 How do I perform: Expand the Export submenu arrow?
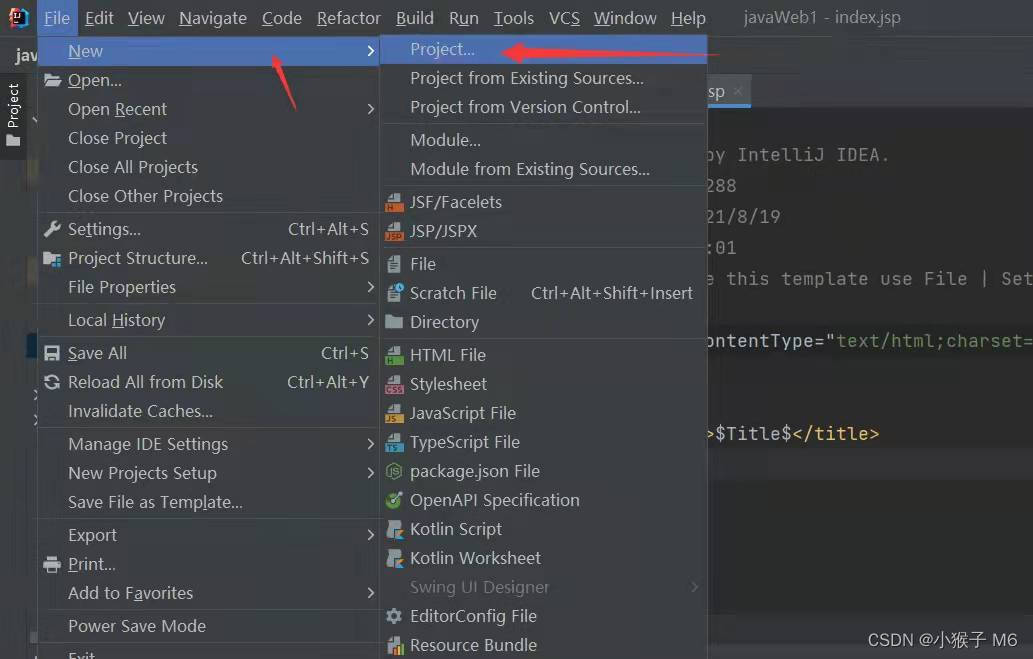[x=370, y=535]
